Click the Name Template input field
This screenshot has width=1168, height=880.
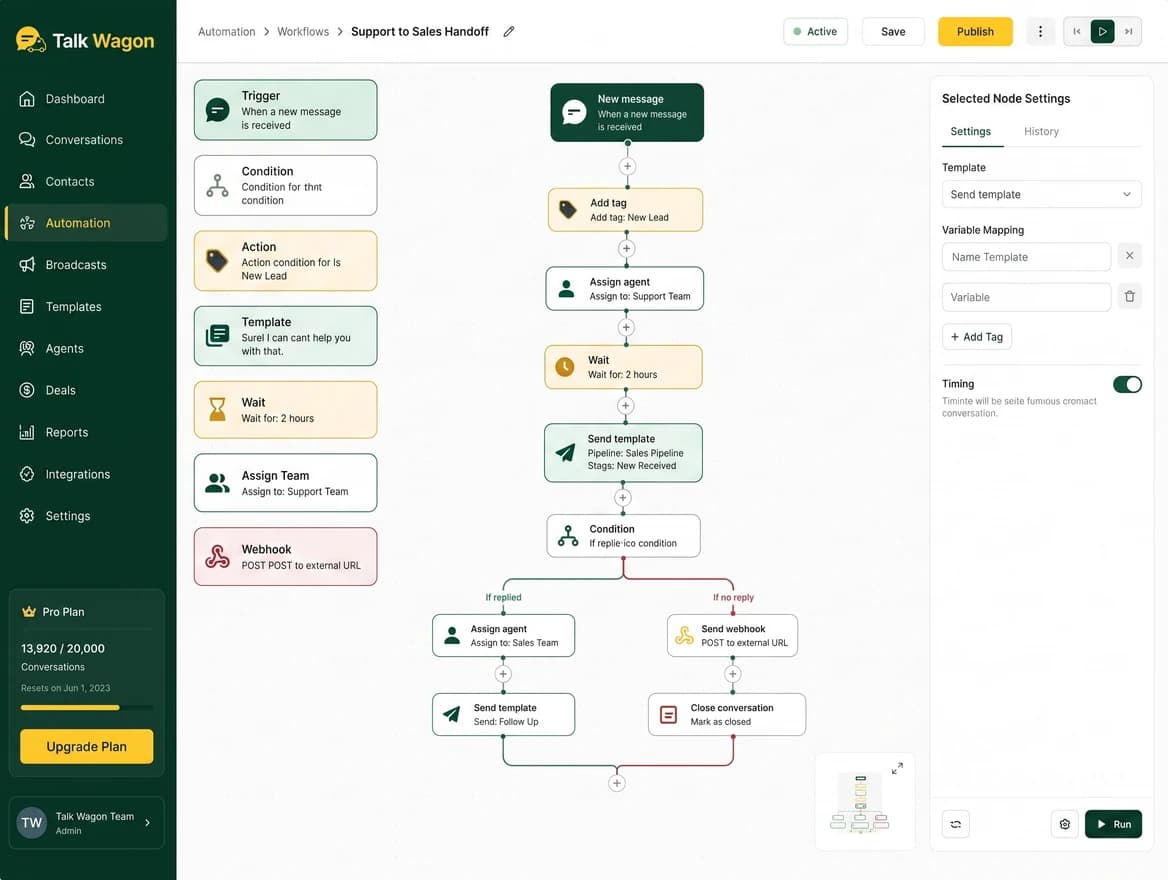pos(1026,257)
